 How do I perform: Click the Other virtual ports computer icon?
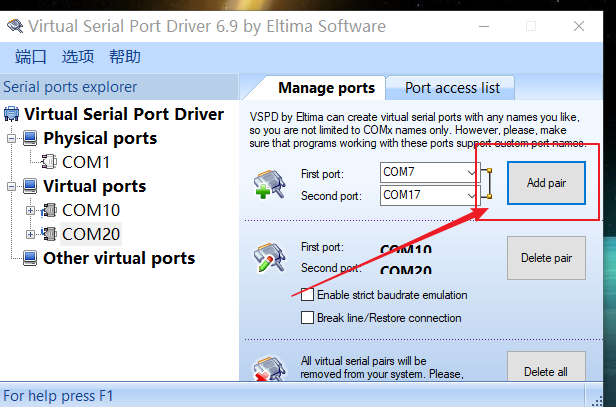(30, 258)
